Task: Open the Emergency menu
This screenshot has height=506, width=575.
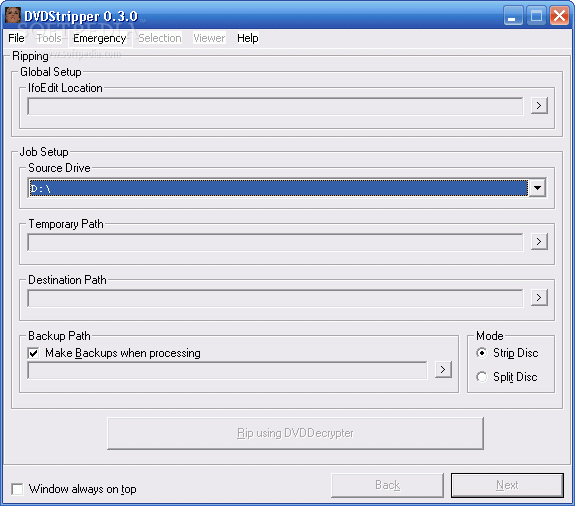Action: coord(99,38)
